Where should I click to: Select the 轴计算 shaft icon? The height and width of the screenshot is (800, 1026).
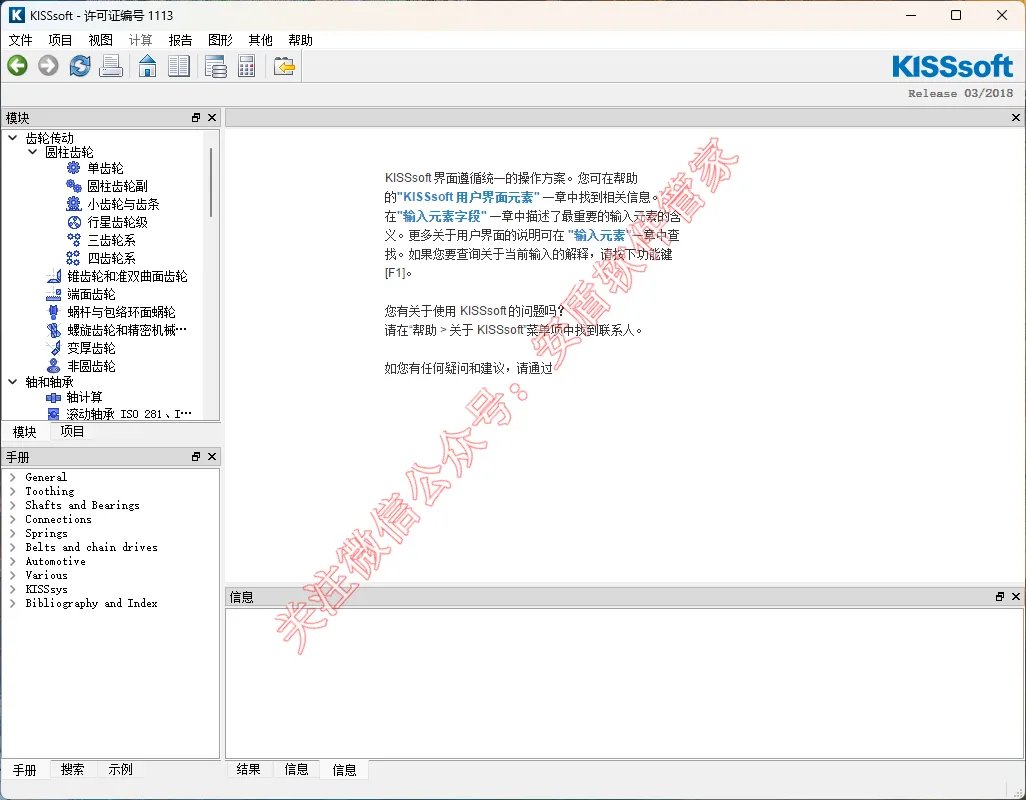pos(54,398)
